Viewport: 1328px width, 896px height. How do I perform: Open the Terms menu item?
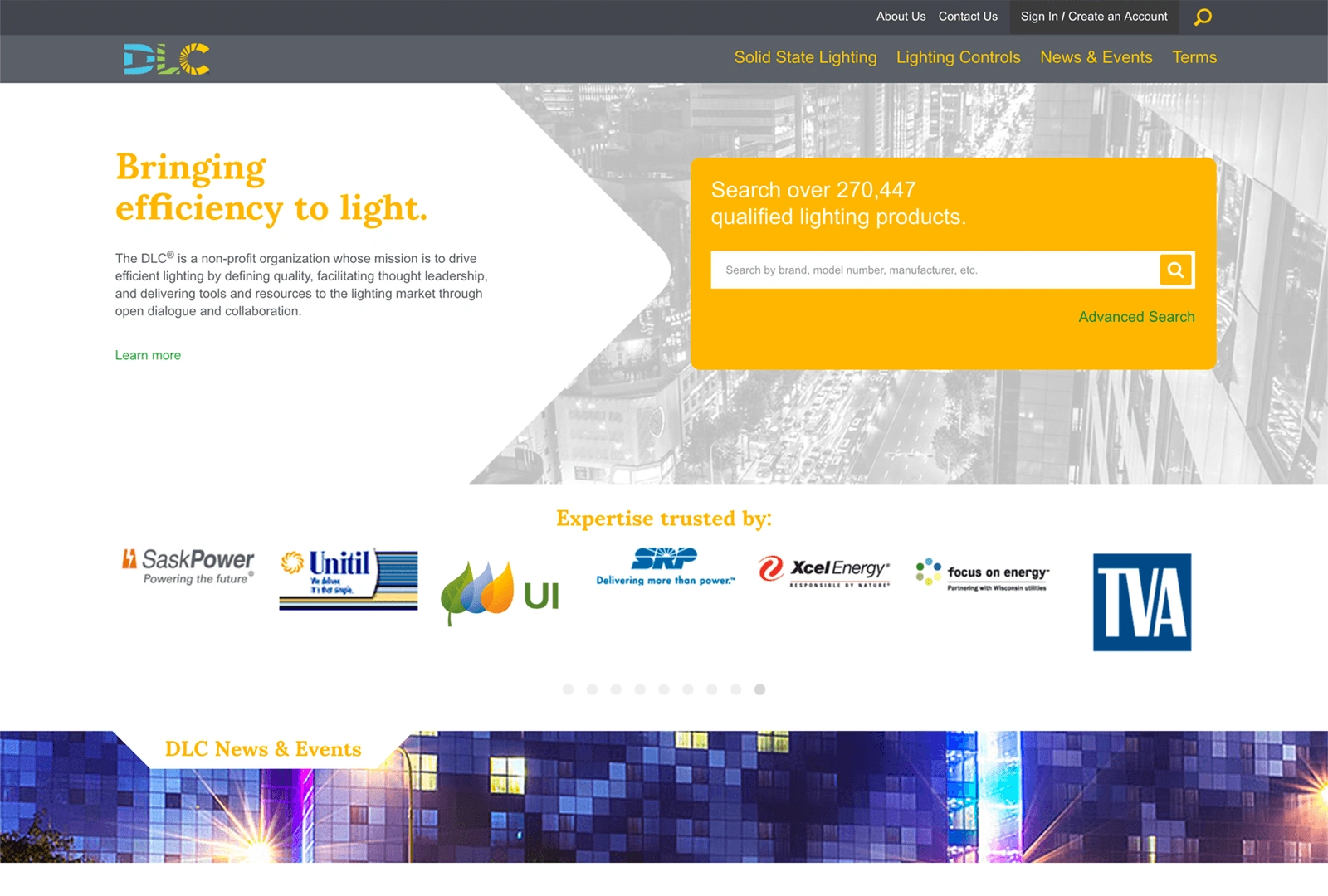point(1194,57)
